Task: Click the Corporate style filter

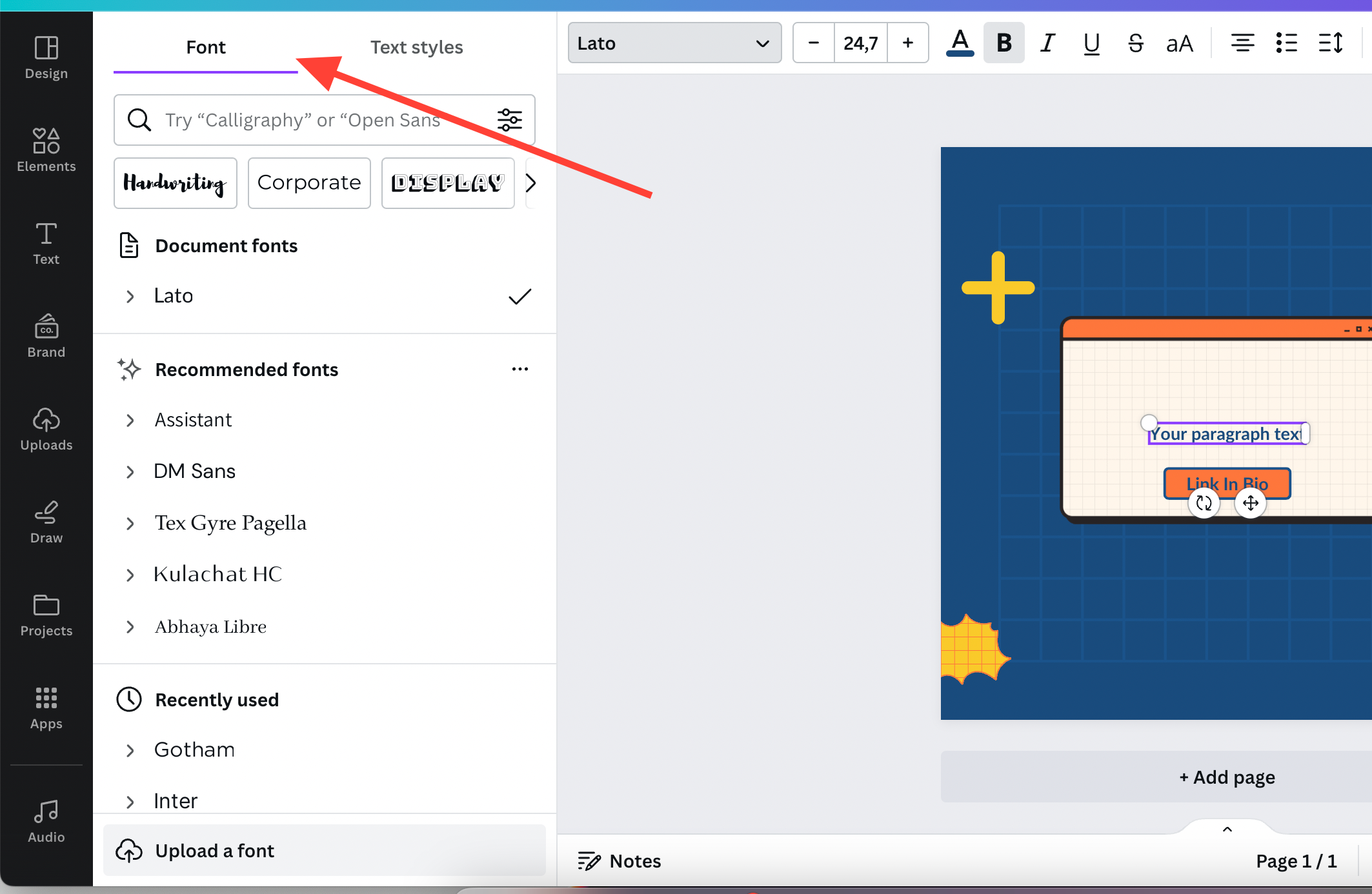Action: (x=308, y=183)
